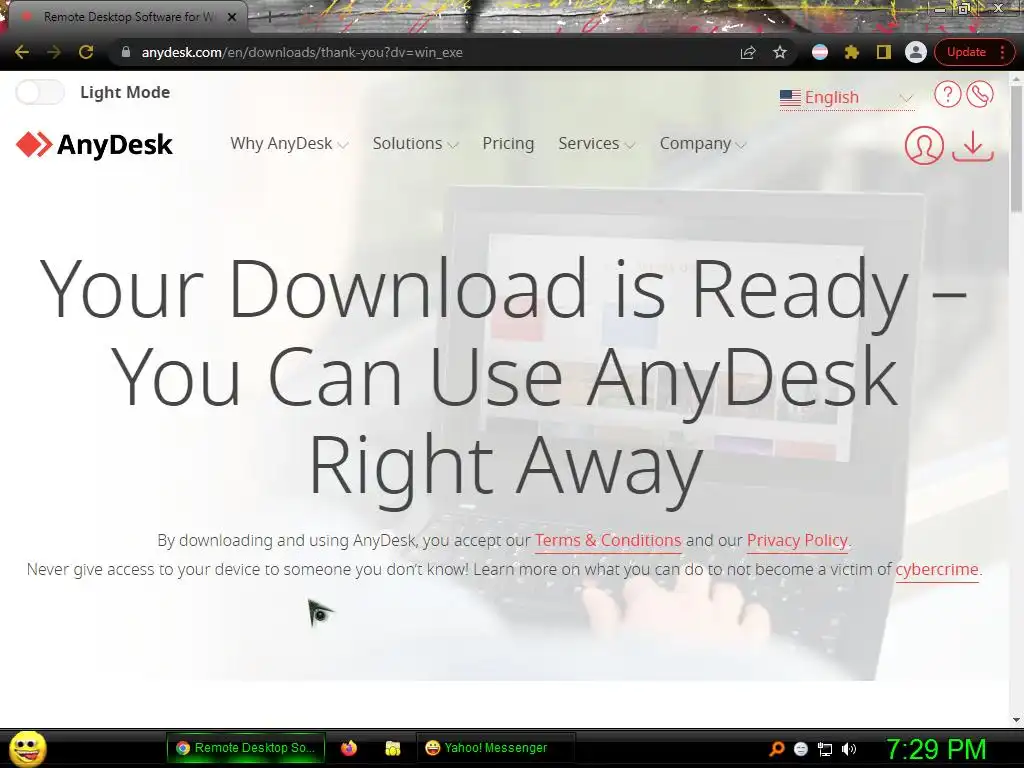Viewport: 1024px width, 768px height.
Task: Open the Privacy Policy link
Action: pos(797,541)
